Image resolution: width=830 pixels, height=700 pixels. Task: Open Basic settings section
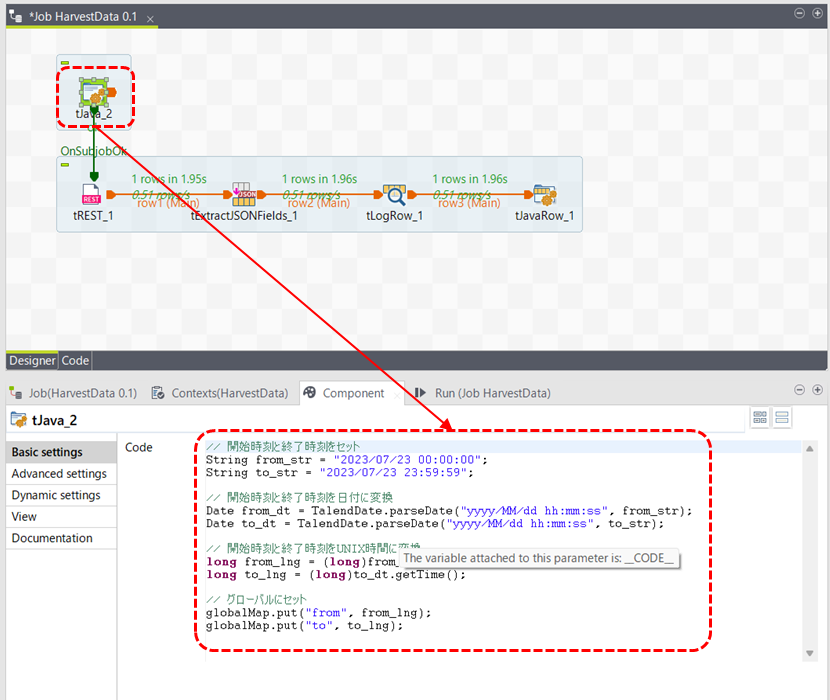coord(61,452)
